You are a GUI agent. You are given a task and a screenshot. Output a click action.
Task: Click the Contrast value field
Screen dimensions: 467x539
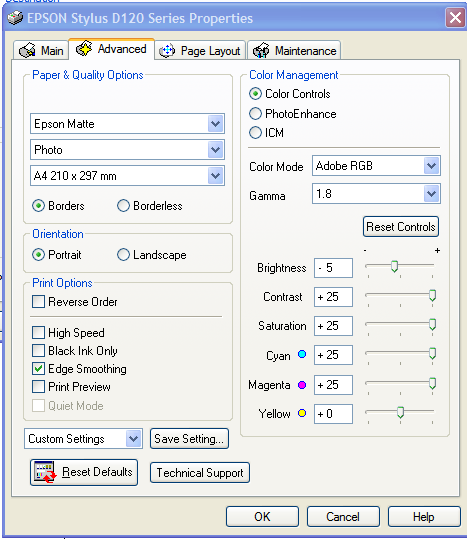pyautogui.click(x=333, y=297)
